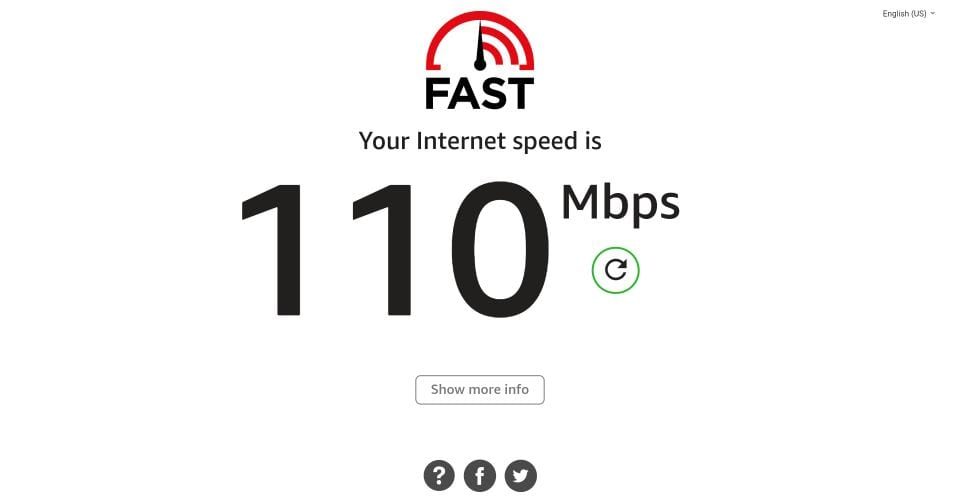Image resolution: width=960 pixels, height=496 pixels.
Task: Click the circular refresh icon to rerun test
Action: click(x=615, y=270)
